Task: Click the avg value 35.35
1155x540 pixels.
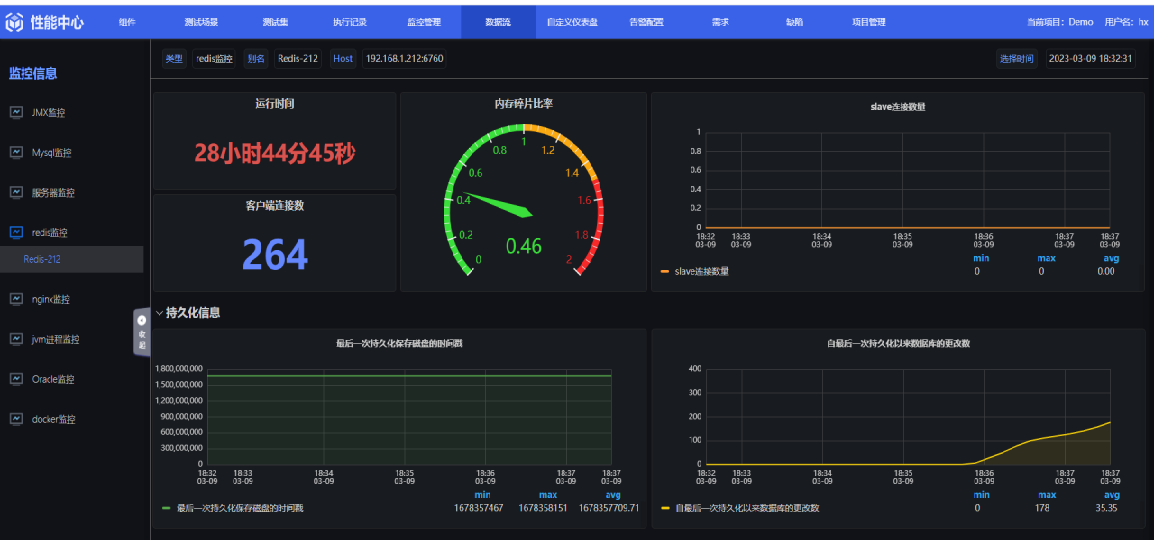Action: 1106,508
